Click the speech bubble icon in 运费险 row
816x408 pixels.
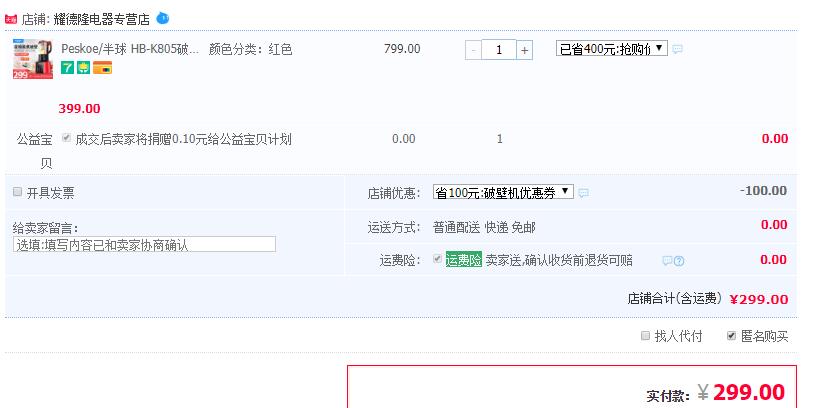(667, 261)
